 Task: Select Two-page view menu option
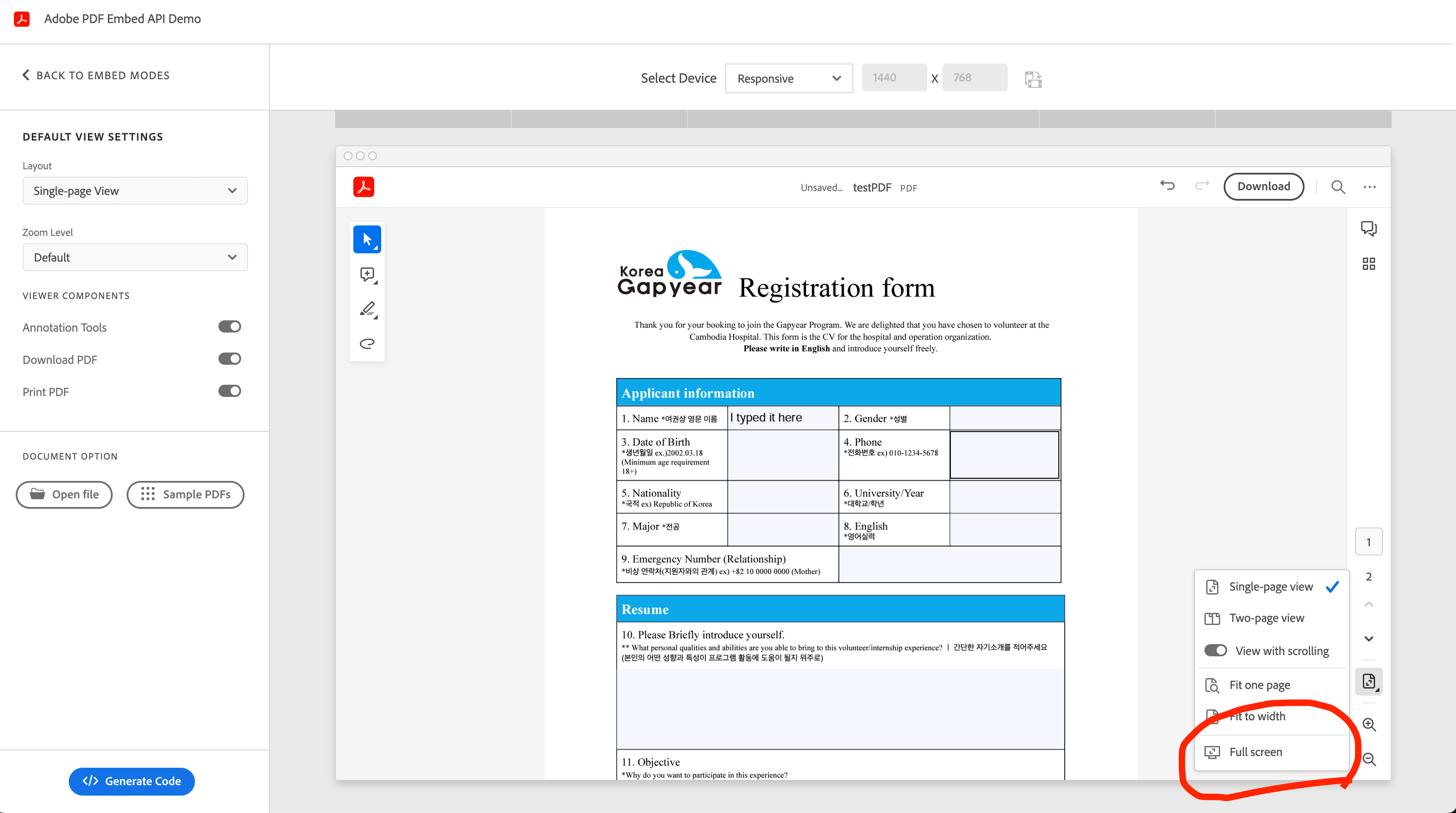(1266, 618)
